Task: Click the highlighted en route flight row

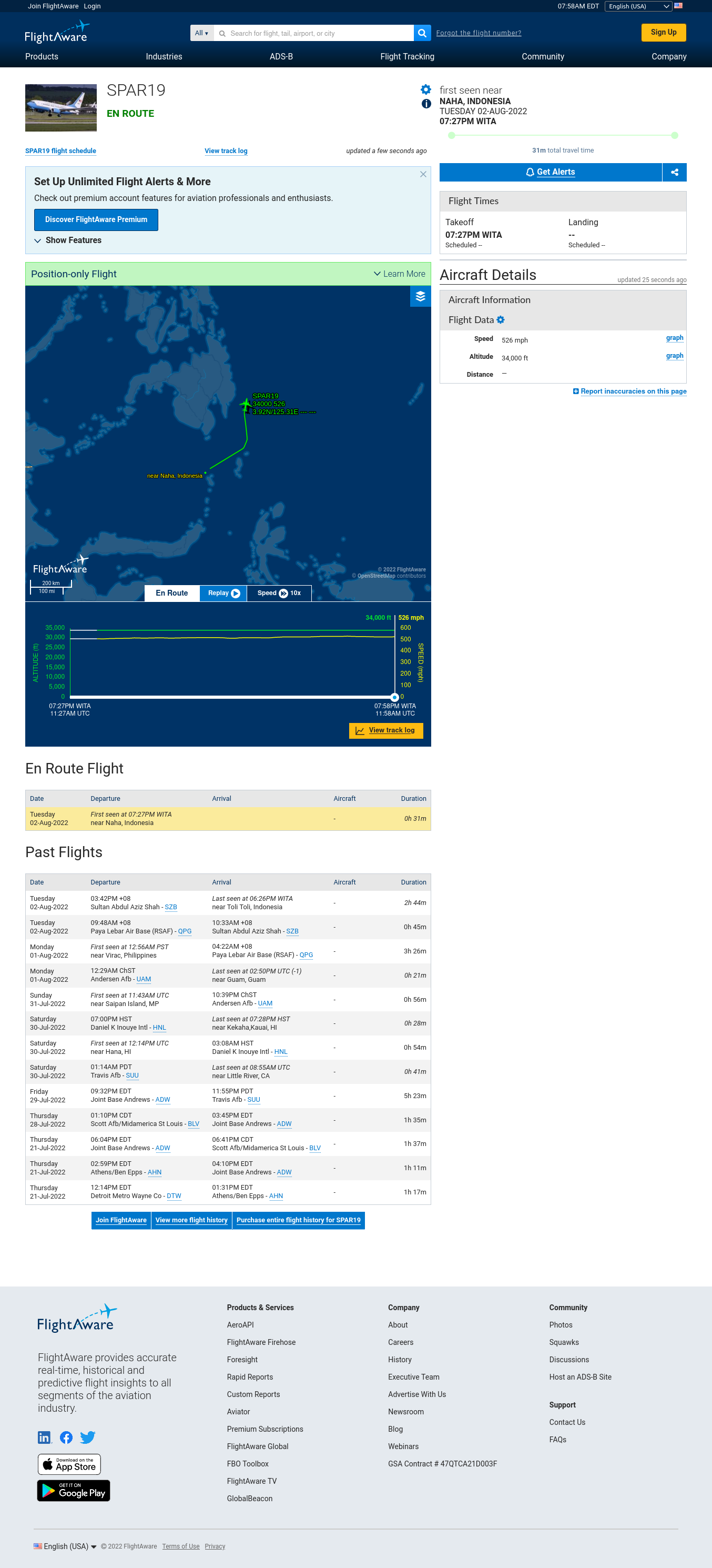Action: click(228, 819)
